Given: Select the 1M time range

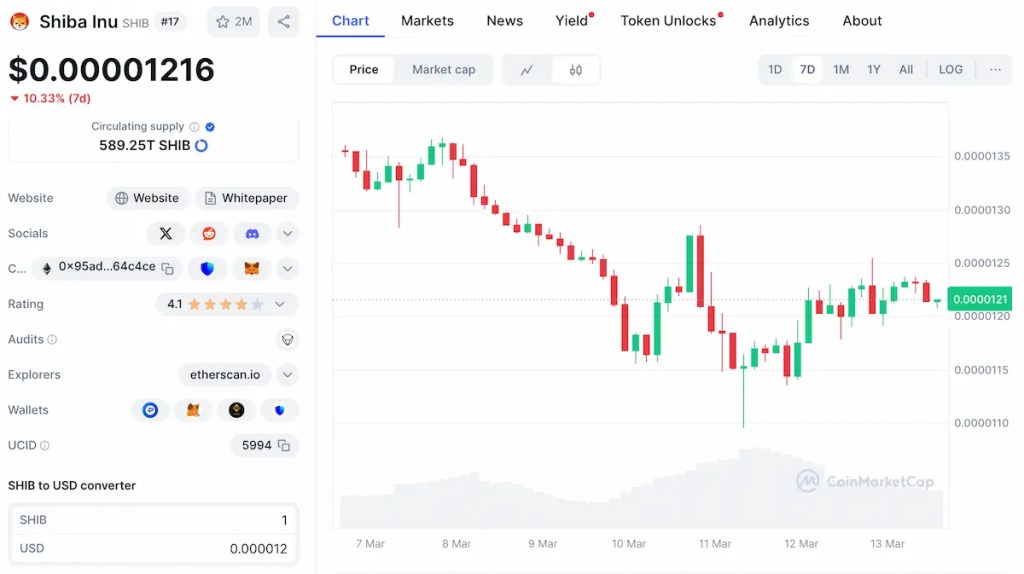Looking at the screenshot, I should [841, 70].
